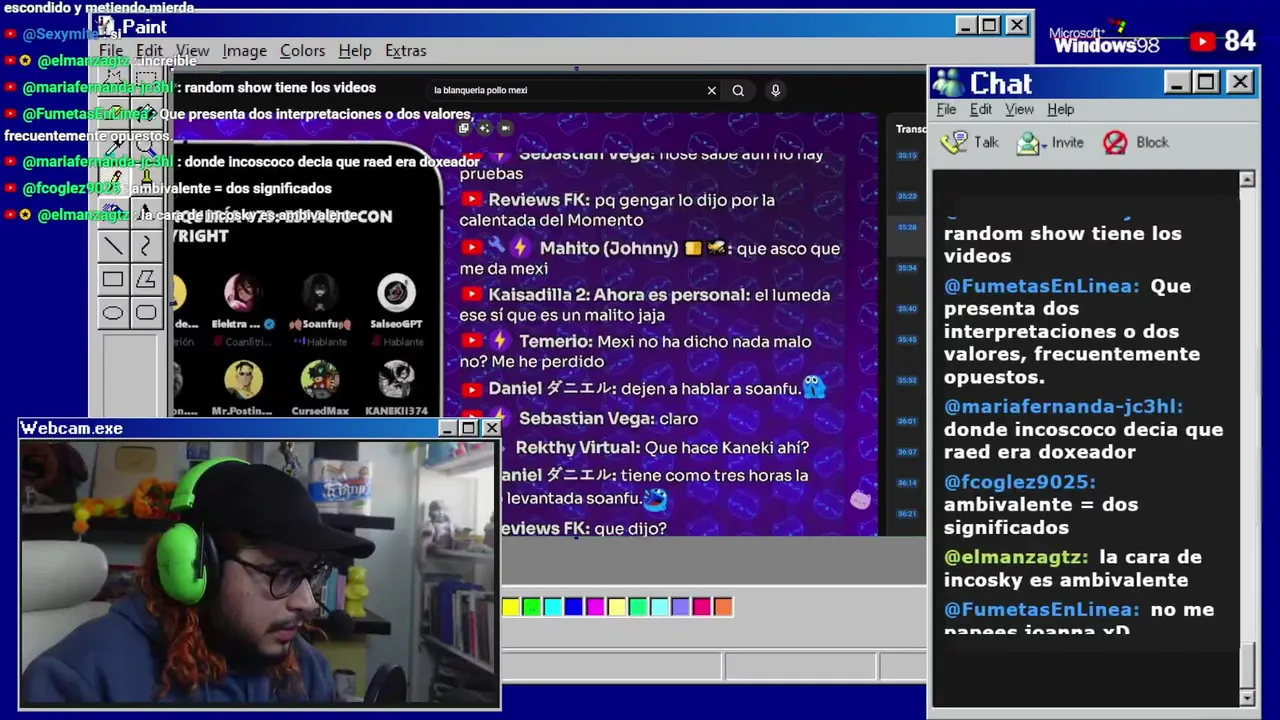This screenshot has height=720, width=1280.
Task: Open the Chat window View menu
Action: point(1019,109)
